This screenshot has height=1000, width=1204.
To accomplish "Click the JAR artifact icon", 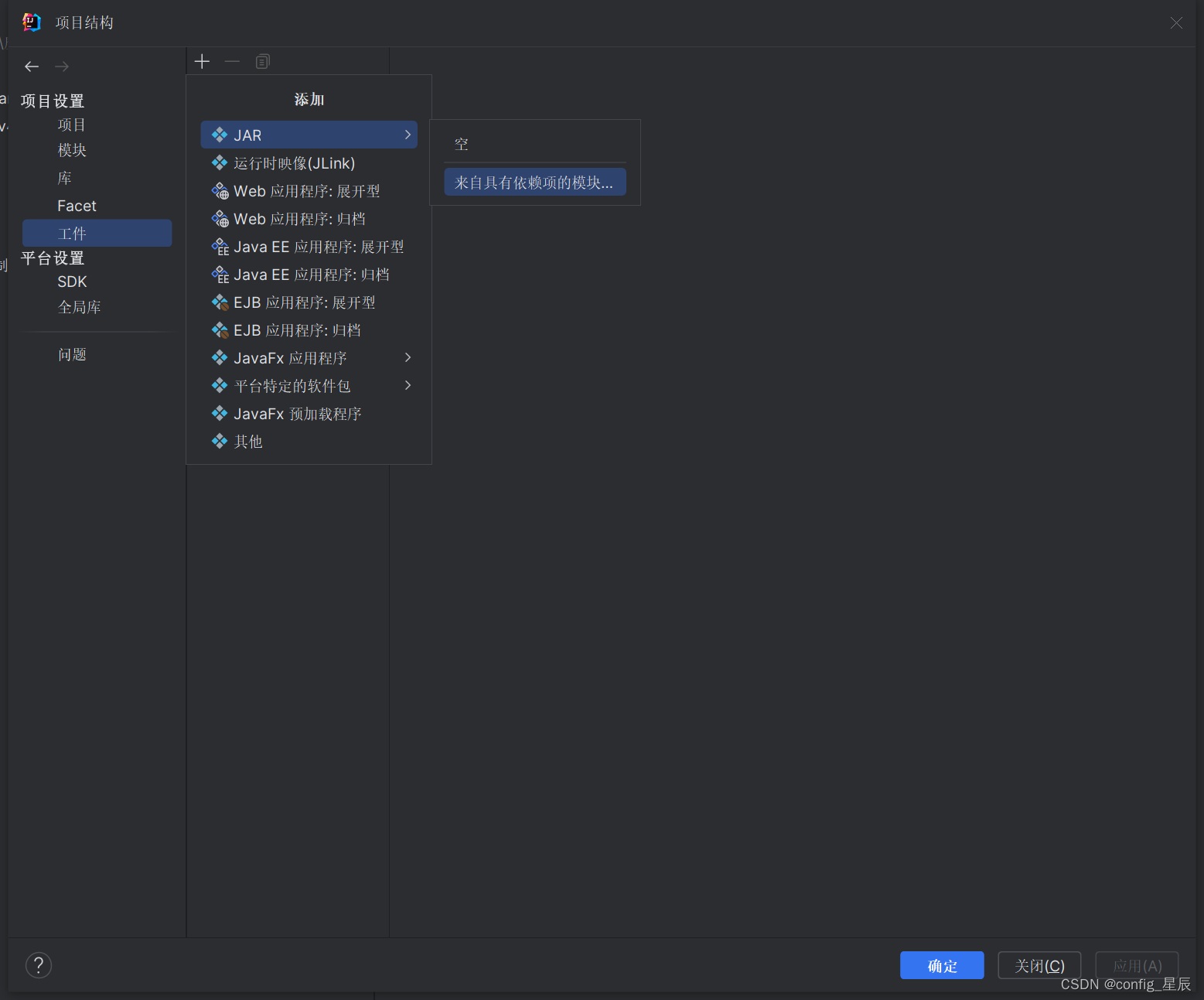I will (x=220, y=135).
